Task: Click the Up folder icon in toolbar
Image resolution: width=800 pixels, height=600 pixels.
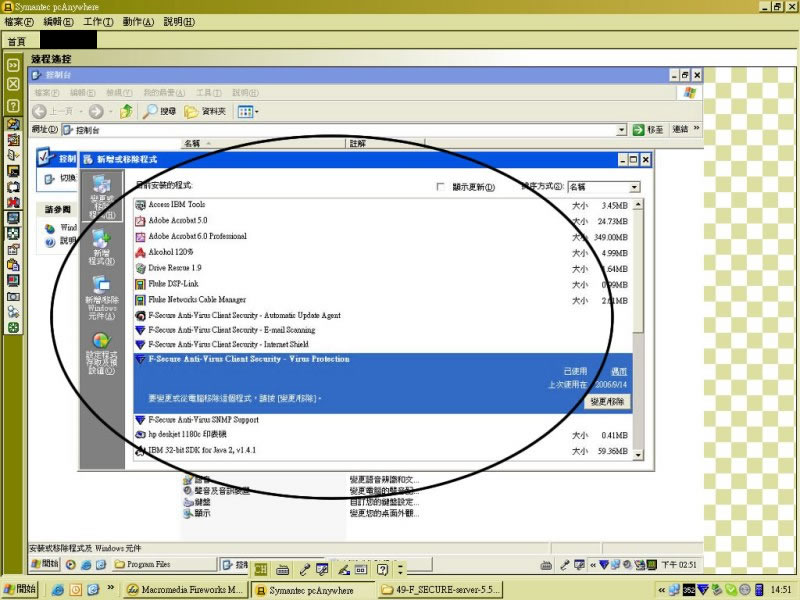Action: coord(126,111)
